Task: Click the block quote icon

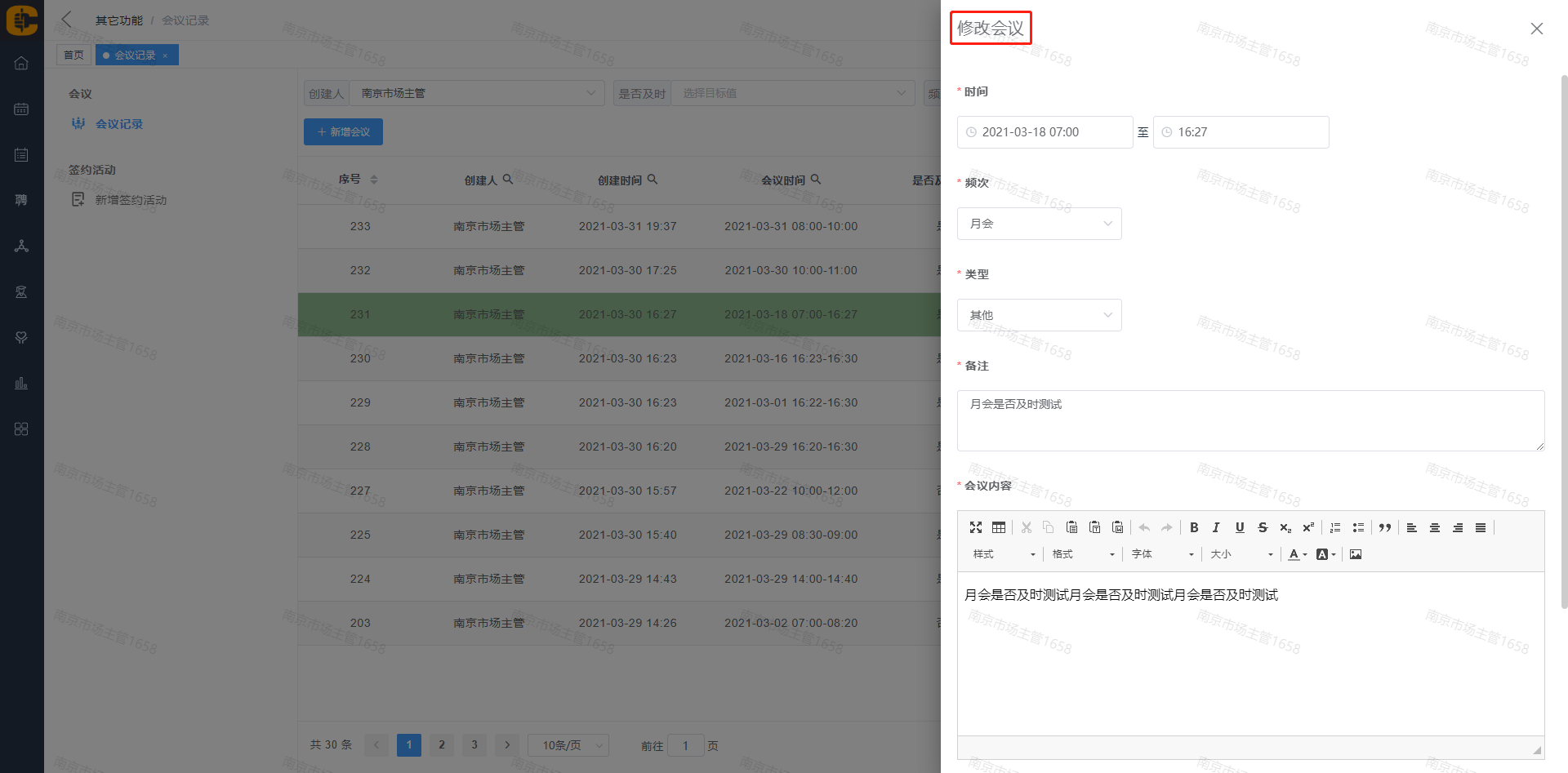Action: point(1385,528)
